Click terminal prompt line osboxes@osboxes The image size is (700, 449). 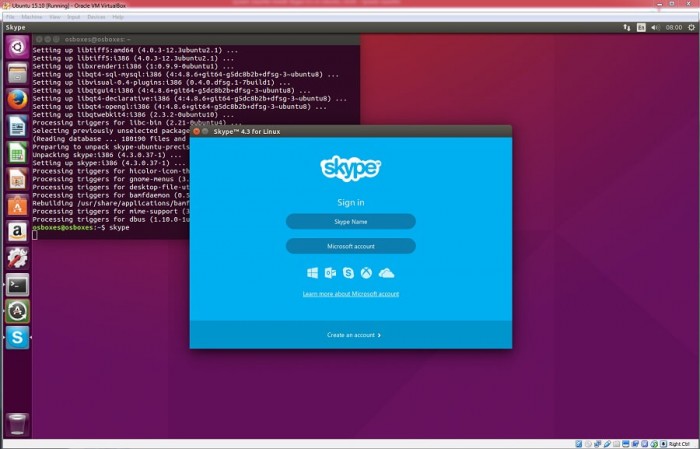pyautogui.click(x=81, y=228)
